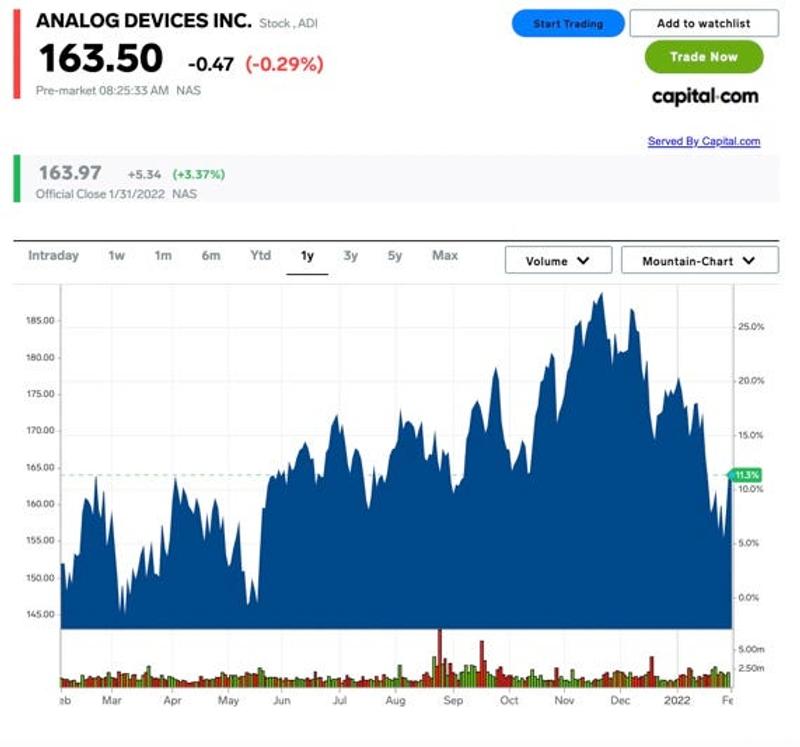Select the 3y chart range
Viewport: 800px width, 747px height.
[351, 256]
